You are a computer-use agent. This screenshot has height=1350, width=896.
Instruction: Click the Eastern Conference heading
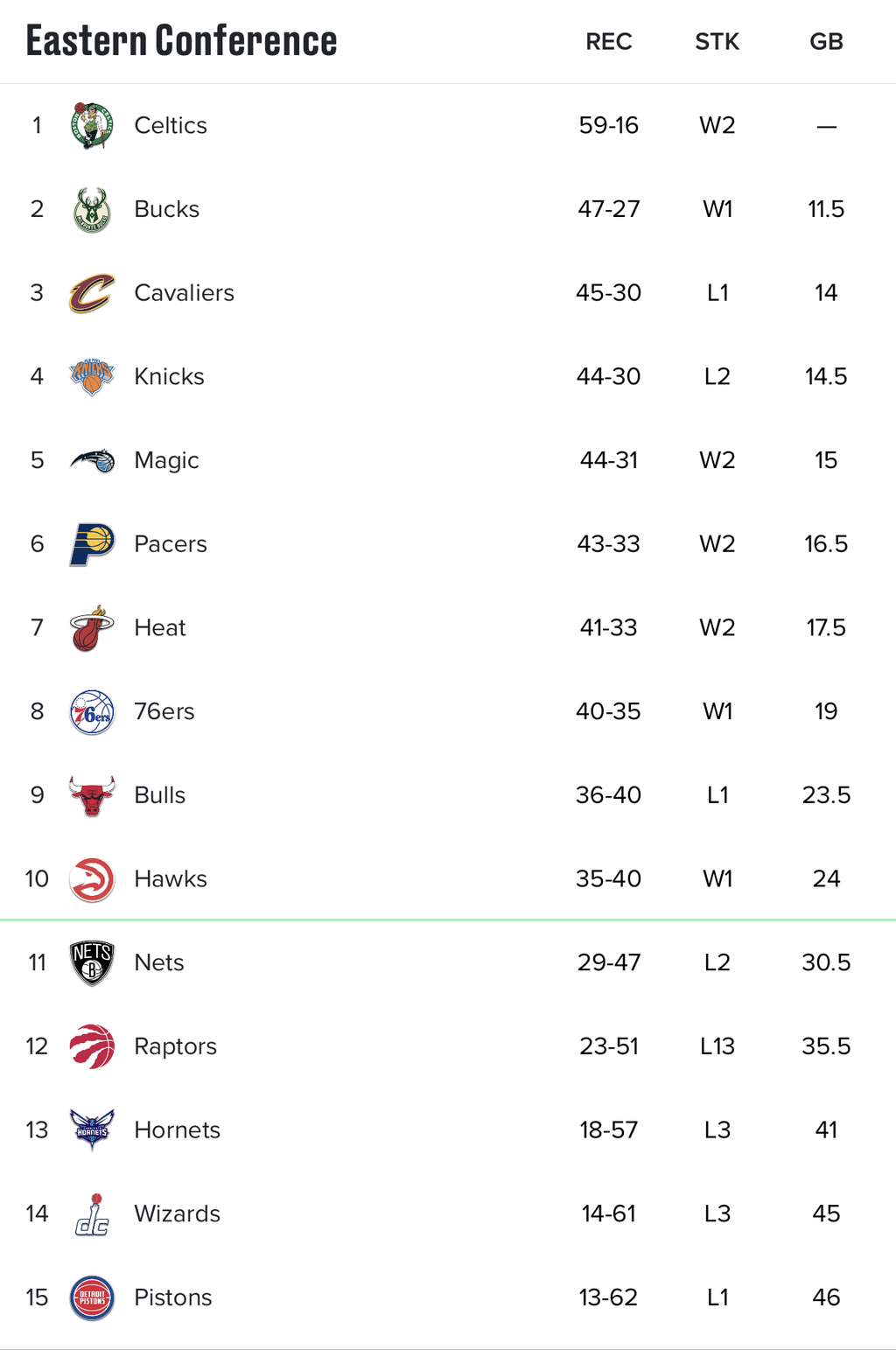[181, 41]
